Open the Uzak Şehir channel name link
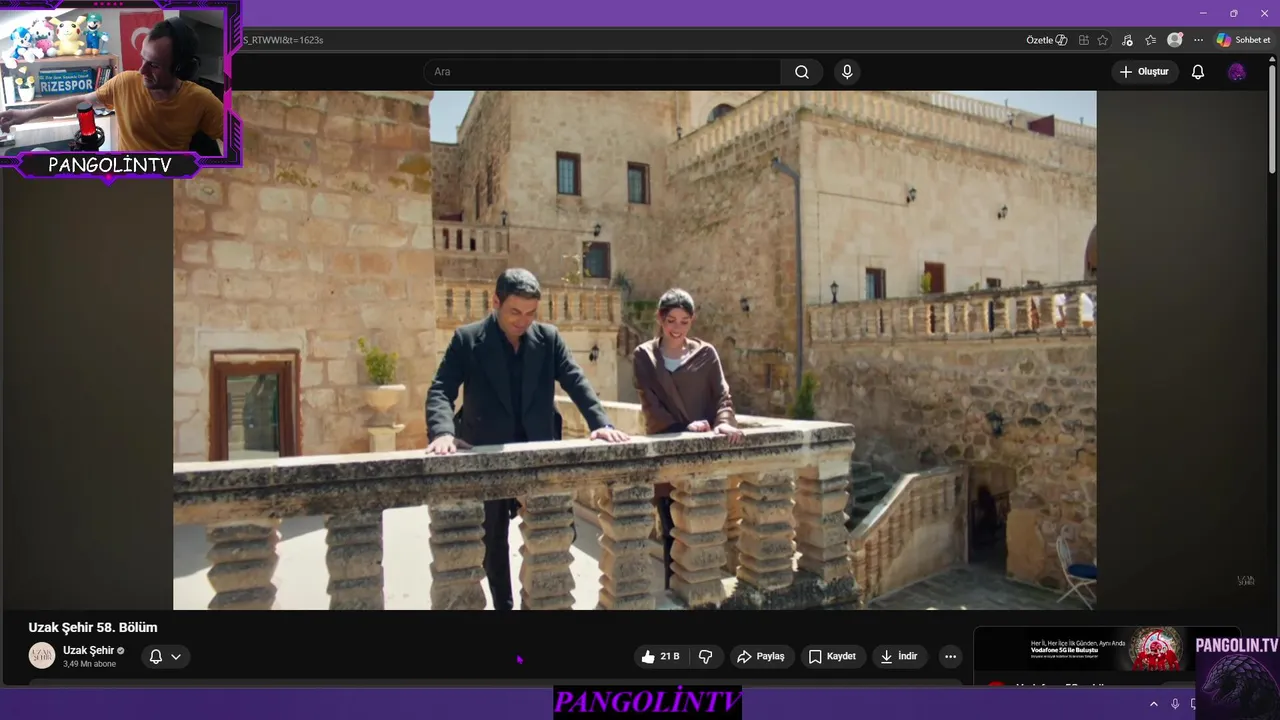This screenshot has width=1280, height=720. click(89, 650)
